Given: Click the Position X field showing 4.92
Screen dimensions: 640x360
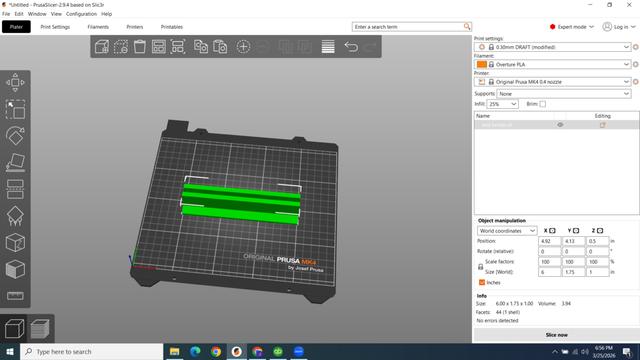Looking at the screenshot, I should pos(549,241).
